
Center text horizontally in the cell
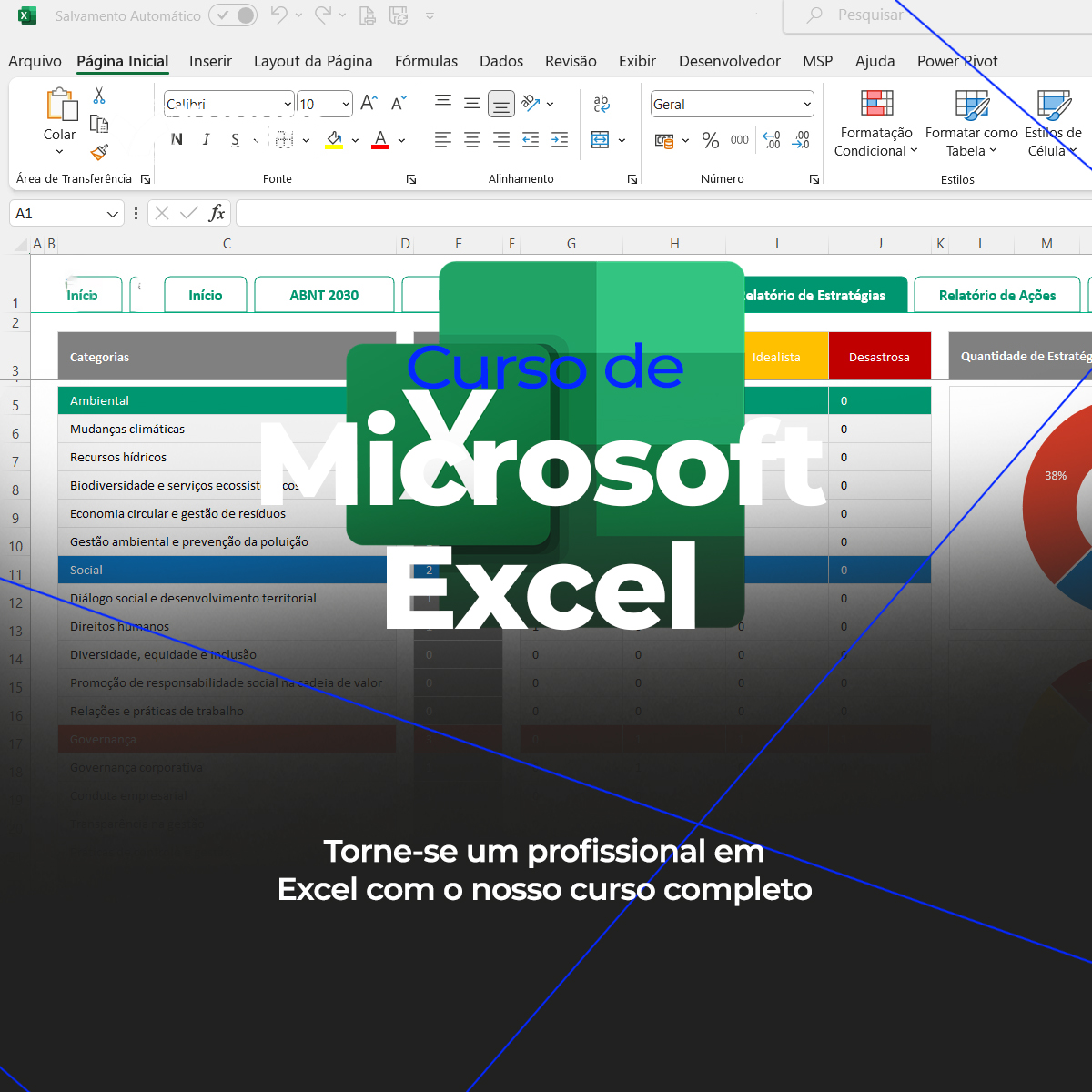[472, 139]
